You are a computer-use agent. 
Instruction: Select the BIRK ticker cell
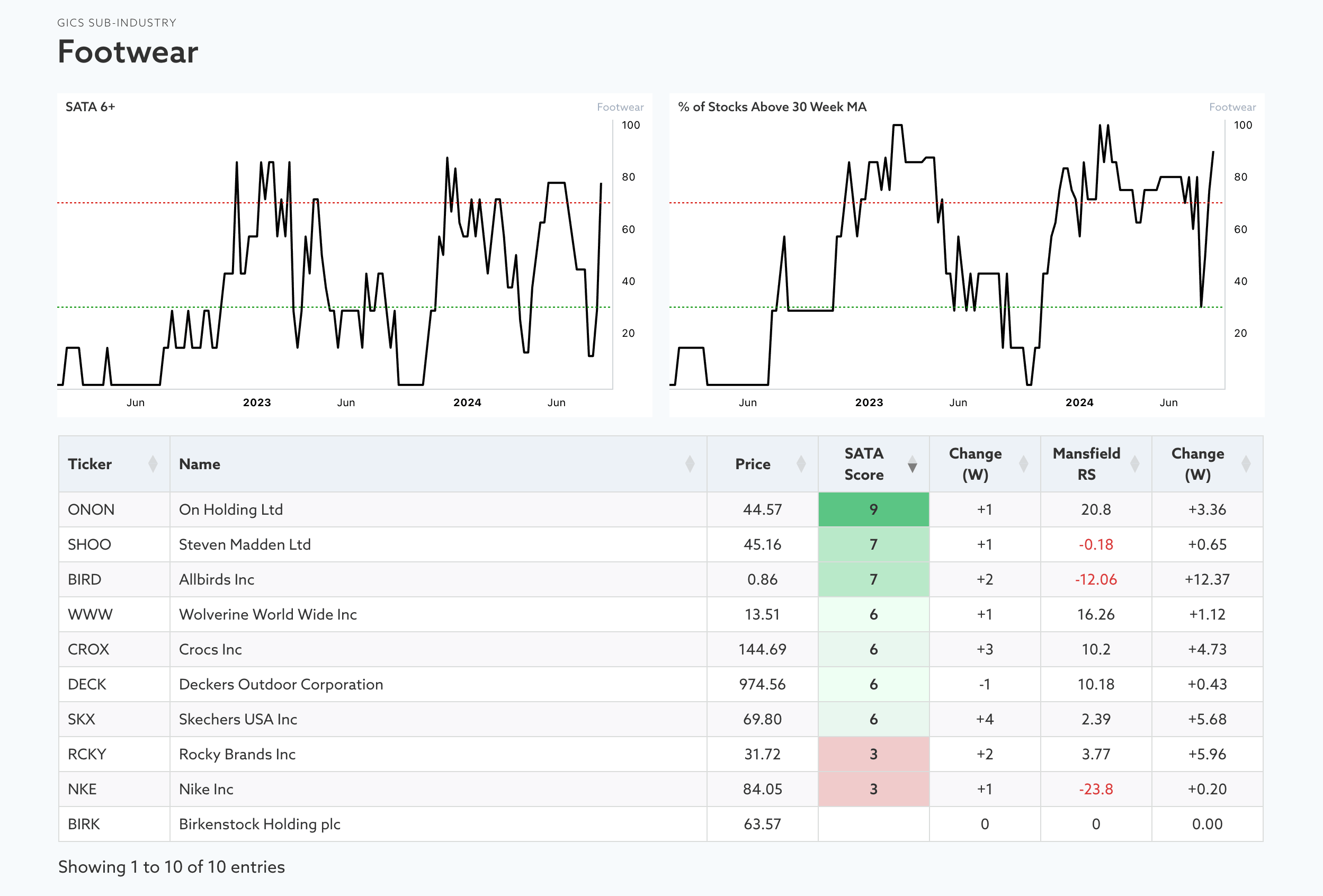click(x=114, y=823)
